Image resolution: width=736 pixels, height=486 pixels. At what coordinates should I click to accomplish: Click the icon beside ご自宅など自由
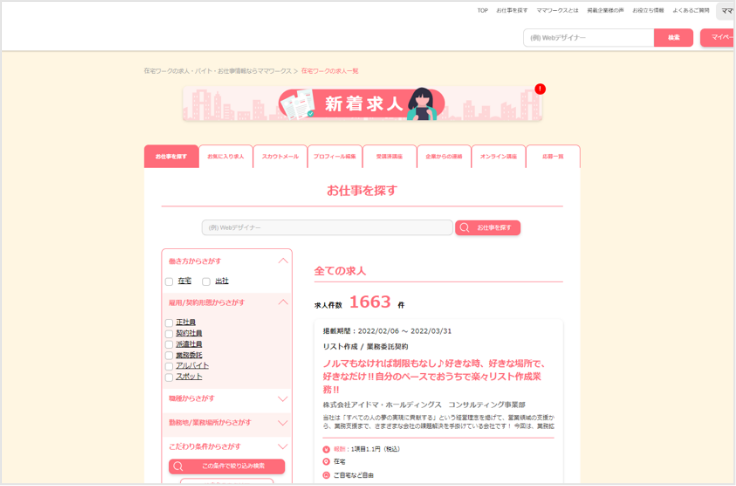326,475
